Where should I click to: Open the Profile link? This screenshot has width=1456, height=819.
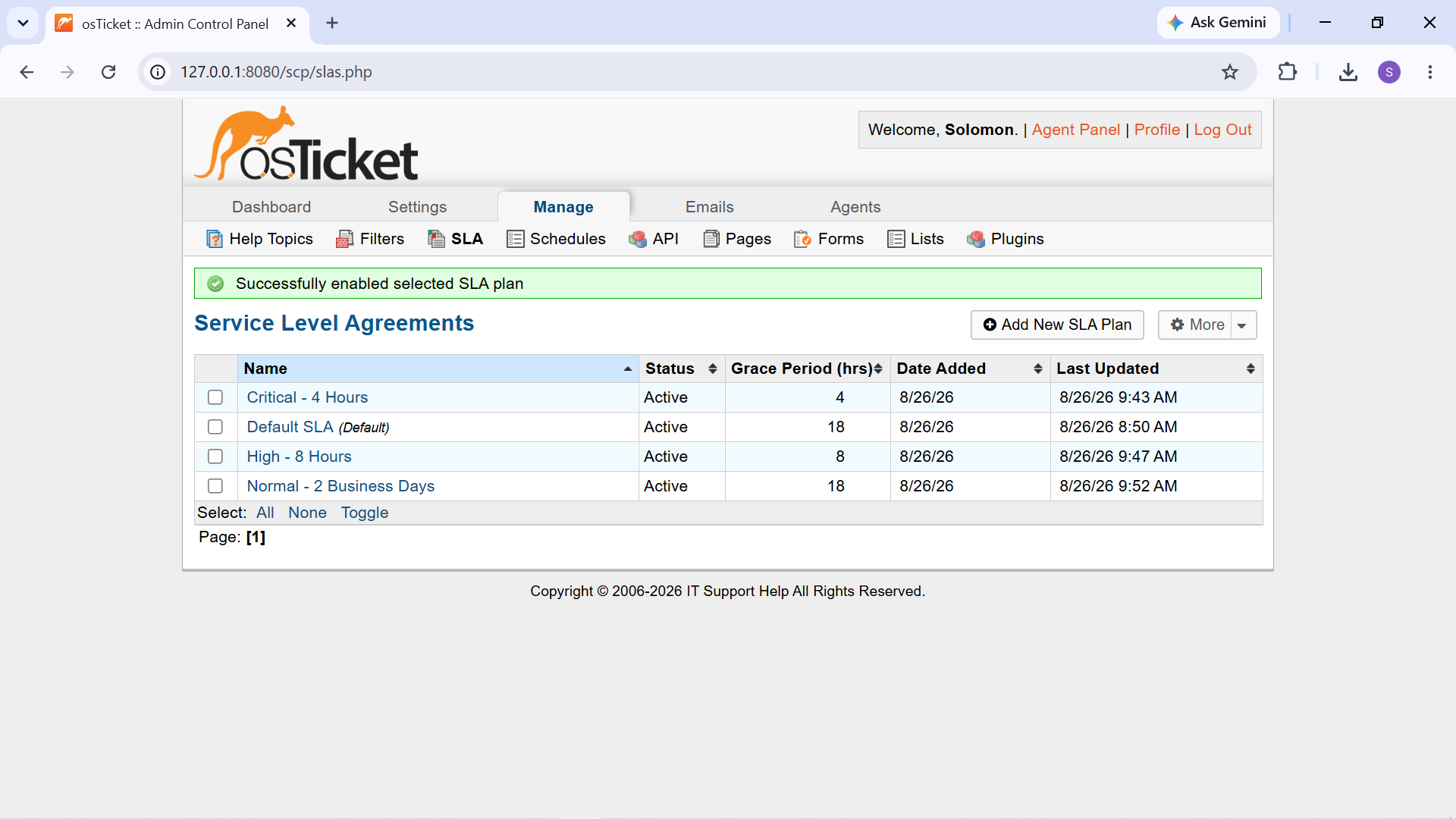pyautogui.click(x=1156, y=130)
